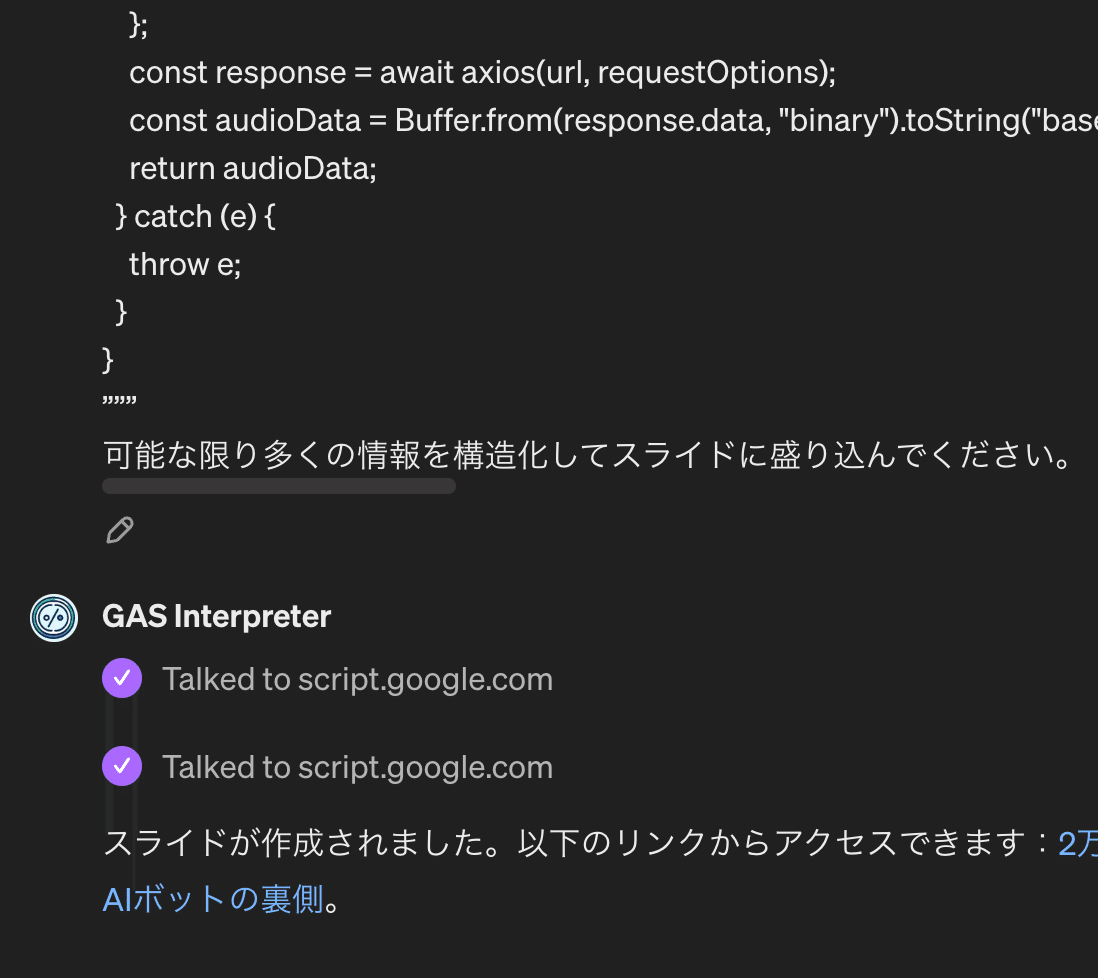The width and height of the screenshot is (1098, 978).
Task: Click the GAS Interpreter avatar icon
Action: pos(54,617)
